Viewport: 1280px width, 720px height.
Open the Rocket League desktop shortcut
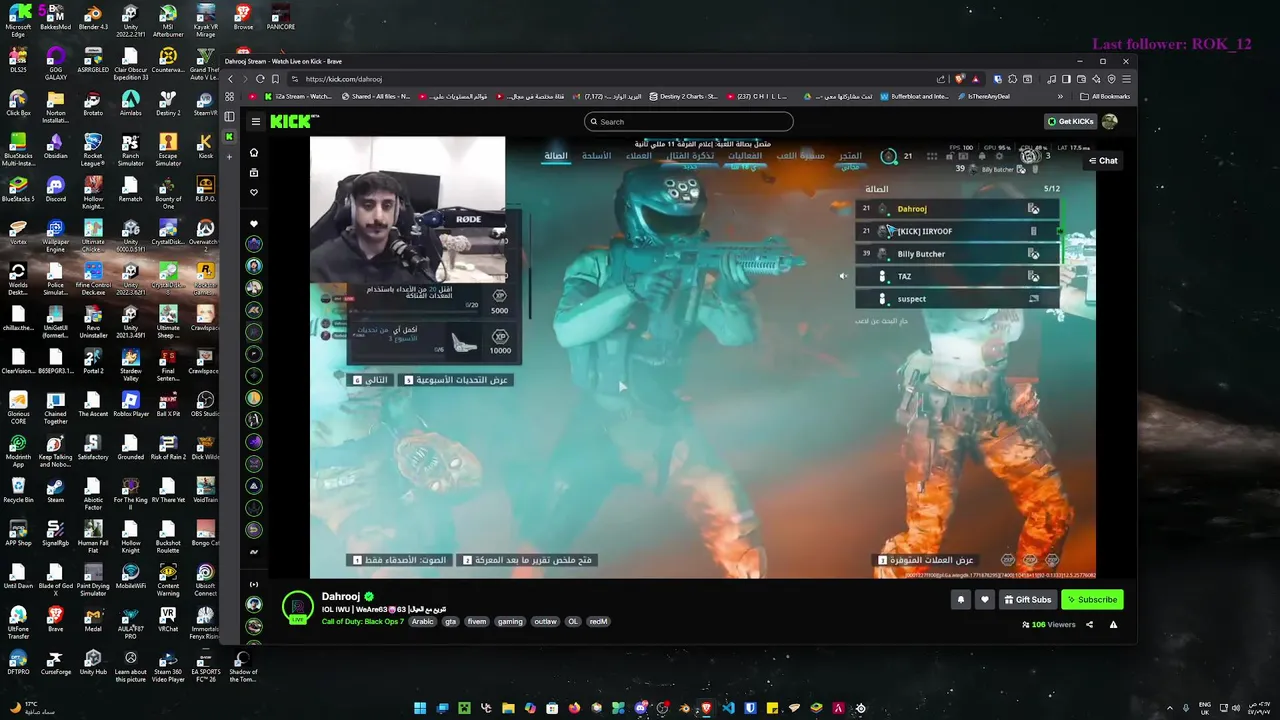coord(93,148)
